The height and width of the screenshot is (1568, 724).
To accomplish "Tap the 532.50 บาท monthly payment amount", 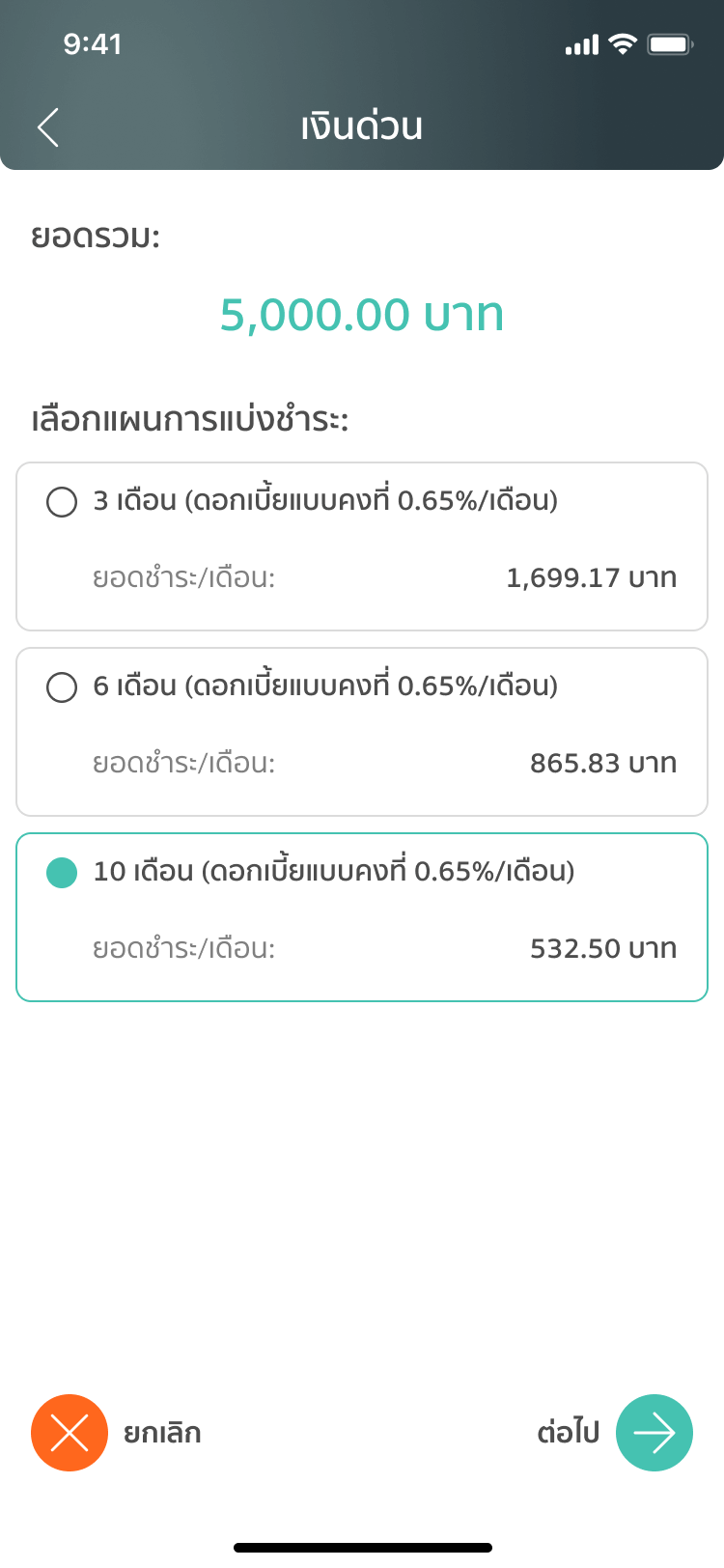I will (x=602, y=948).
